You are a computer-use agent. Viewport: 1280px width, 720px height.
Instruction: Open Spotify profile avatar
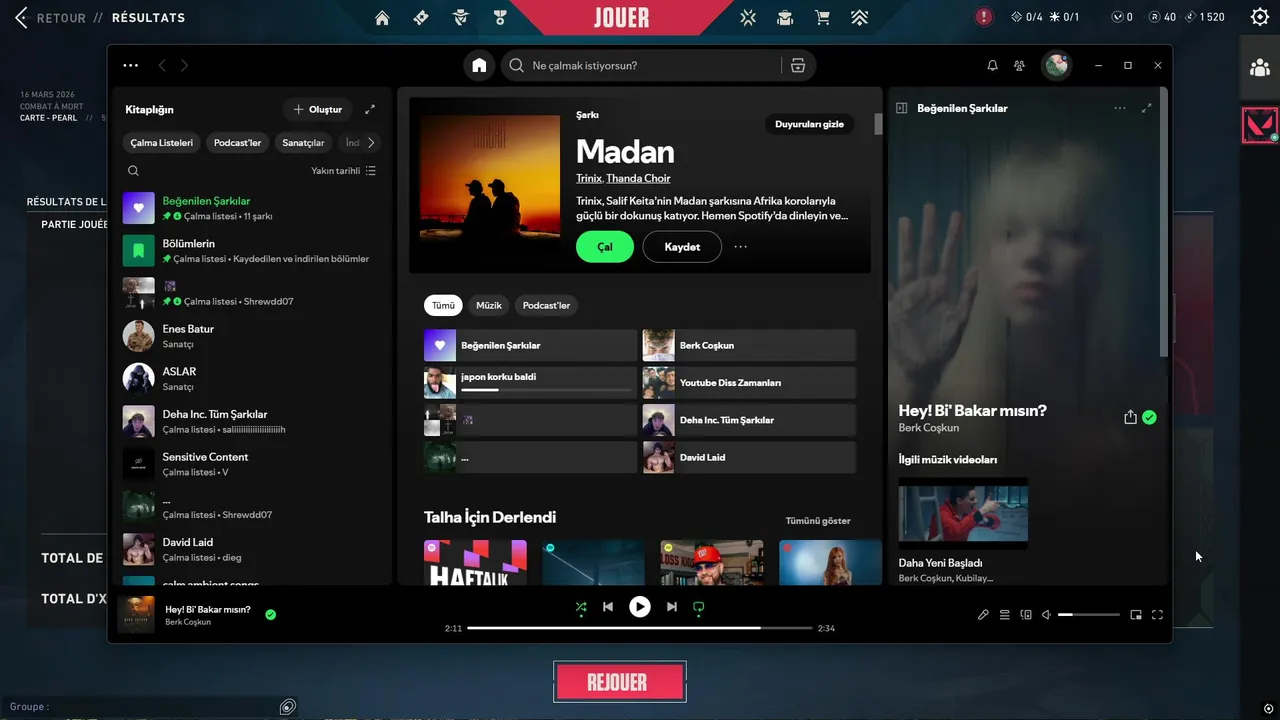tap(1057, 65)
